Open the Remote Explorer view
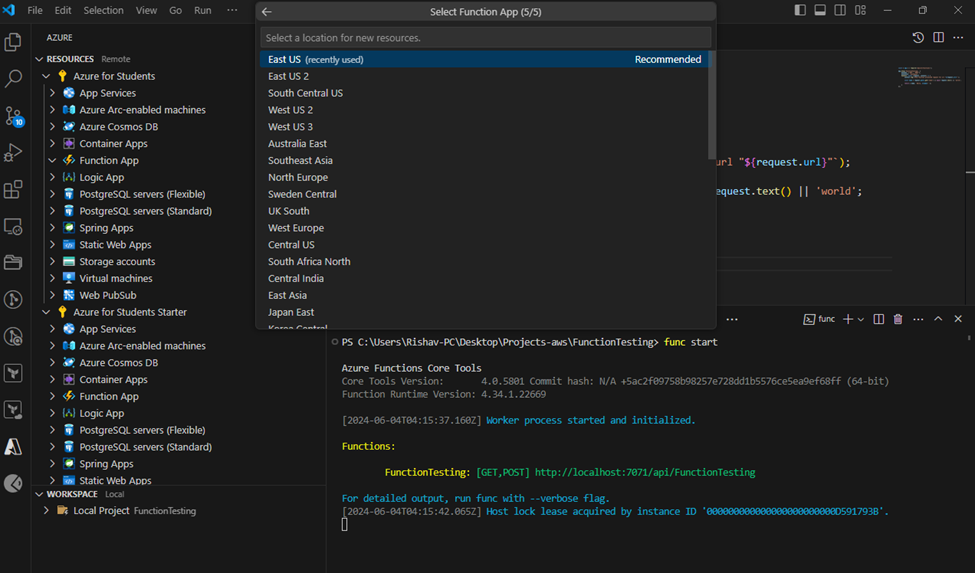 click(x=13, y=226)
